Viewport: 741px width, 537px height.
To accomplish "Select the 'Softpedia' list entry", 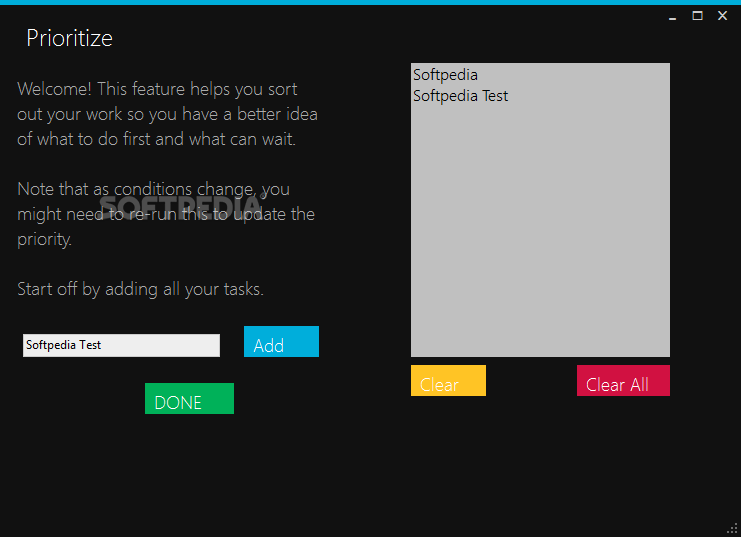I will pyautogui.click(x=540, y=75).
